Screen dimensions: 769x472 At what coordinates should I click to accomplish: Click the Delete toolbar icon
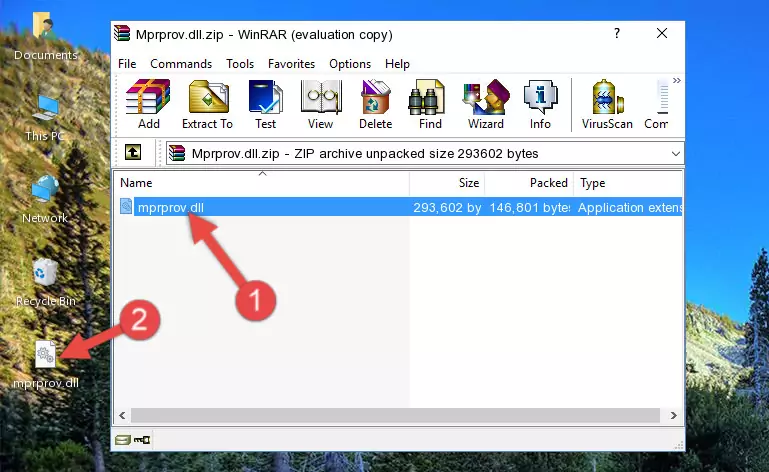pyautogui.click(x=376, y=105)
